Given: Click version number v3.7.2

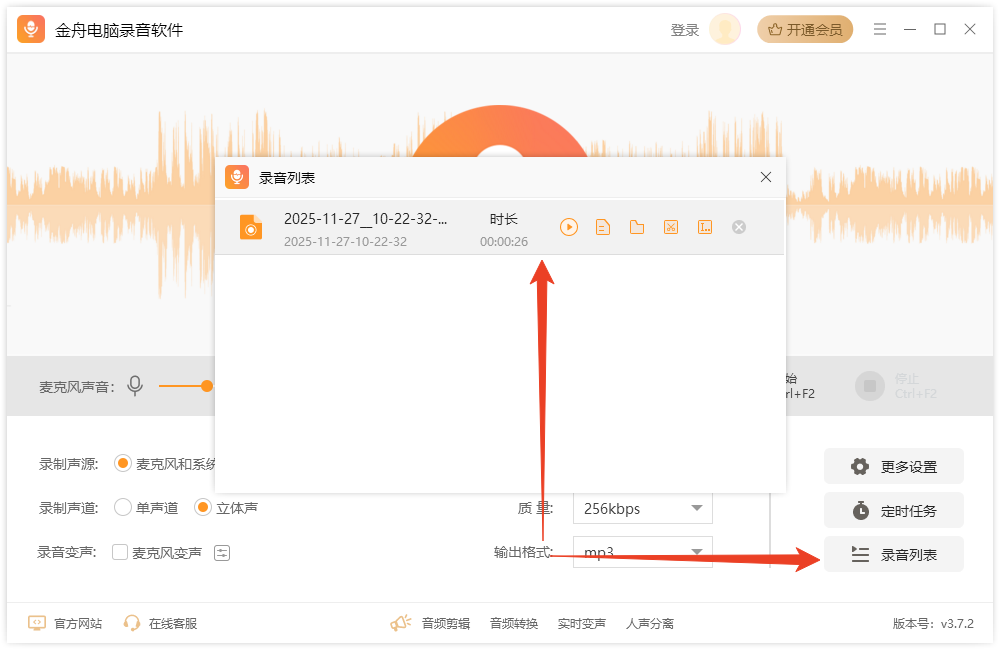Looking at the screenshot, I should click(x=957, y=623).
